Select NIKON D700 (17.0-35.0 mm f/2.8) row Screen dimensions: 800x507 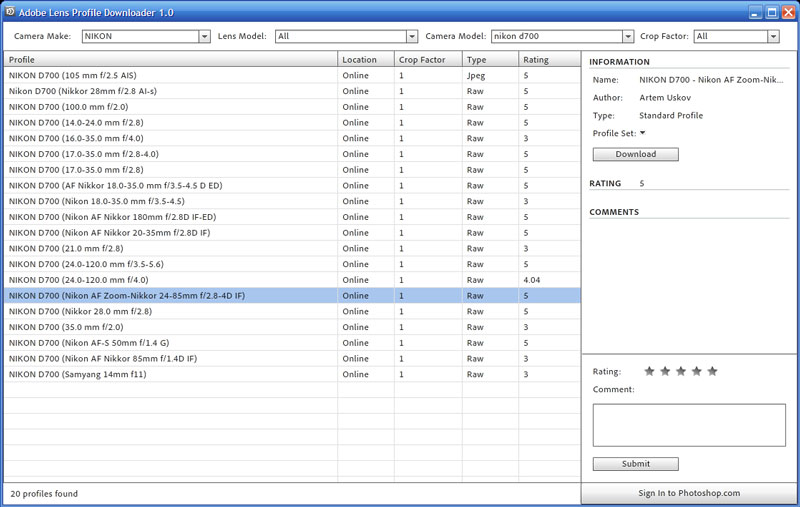click(292, 170)
